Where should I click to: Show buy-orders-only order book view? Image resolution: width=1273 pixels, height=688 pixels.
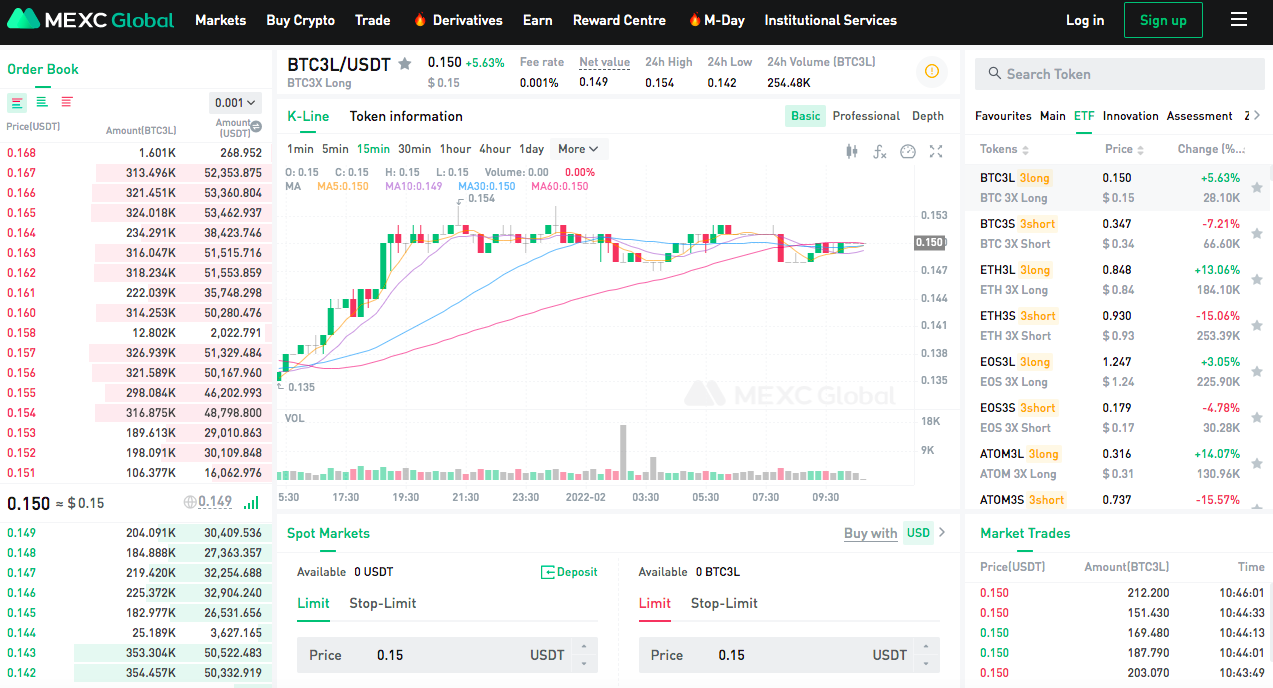[42, 102]
